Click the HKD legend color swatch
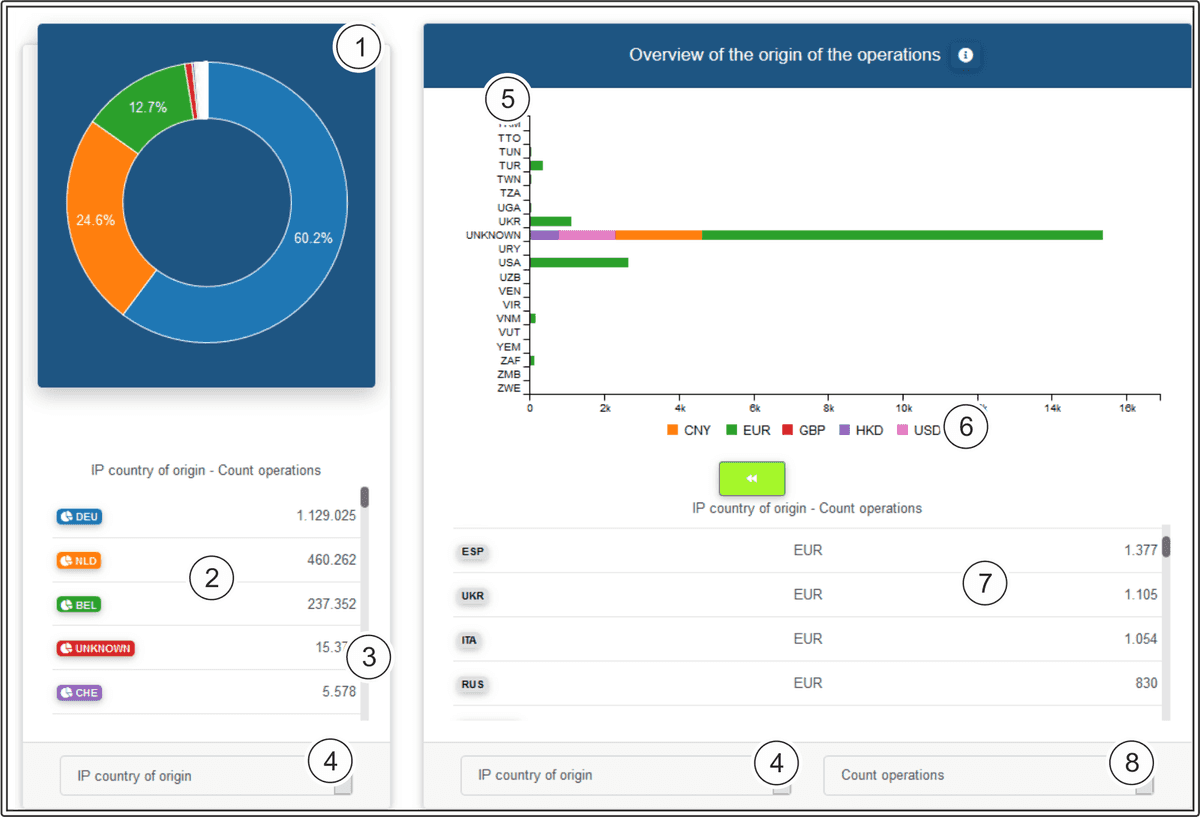 [844, 430]
